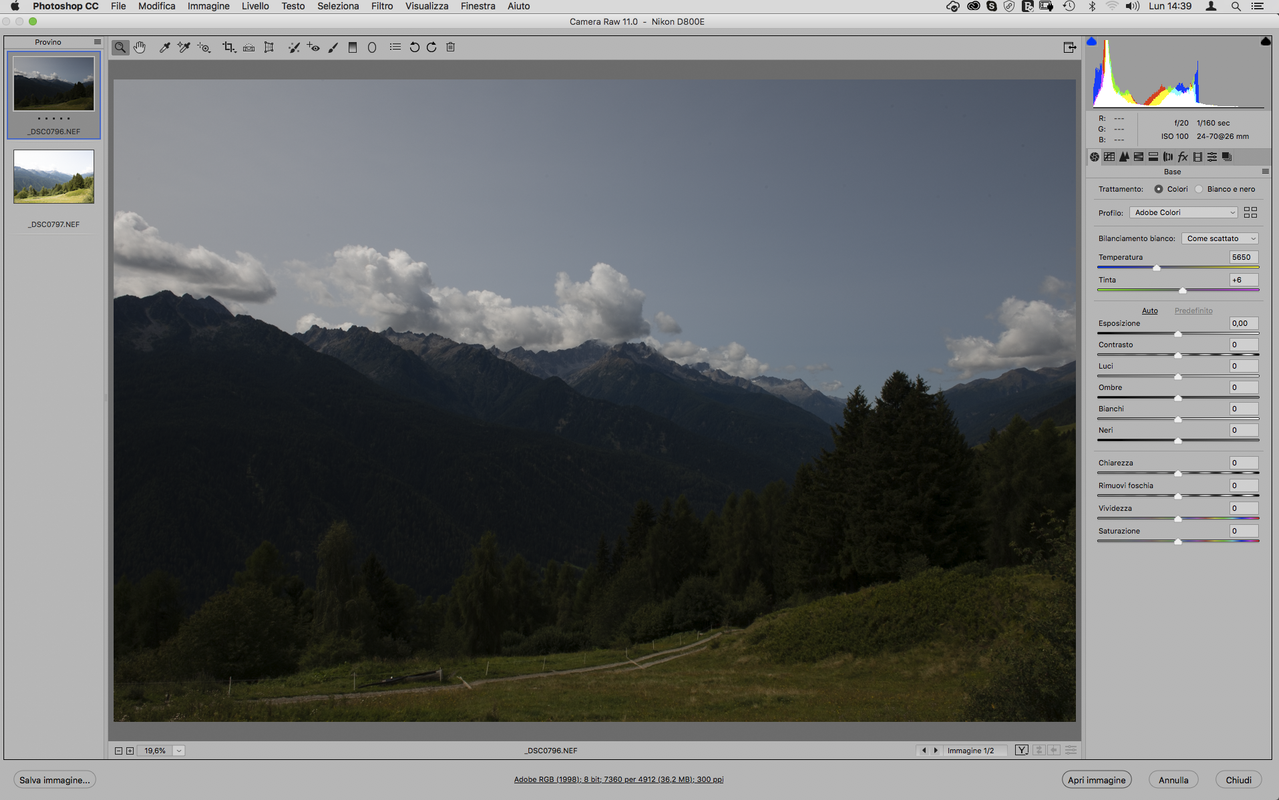Viewport: 1279px width, 800px height.
Task: Open the zoom level dropdown
Action: [x=179, y=750]
